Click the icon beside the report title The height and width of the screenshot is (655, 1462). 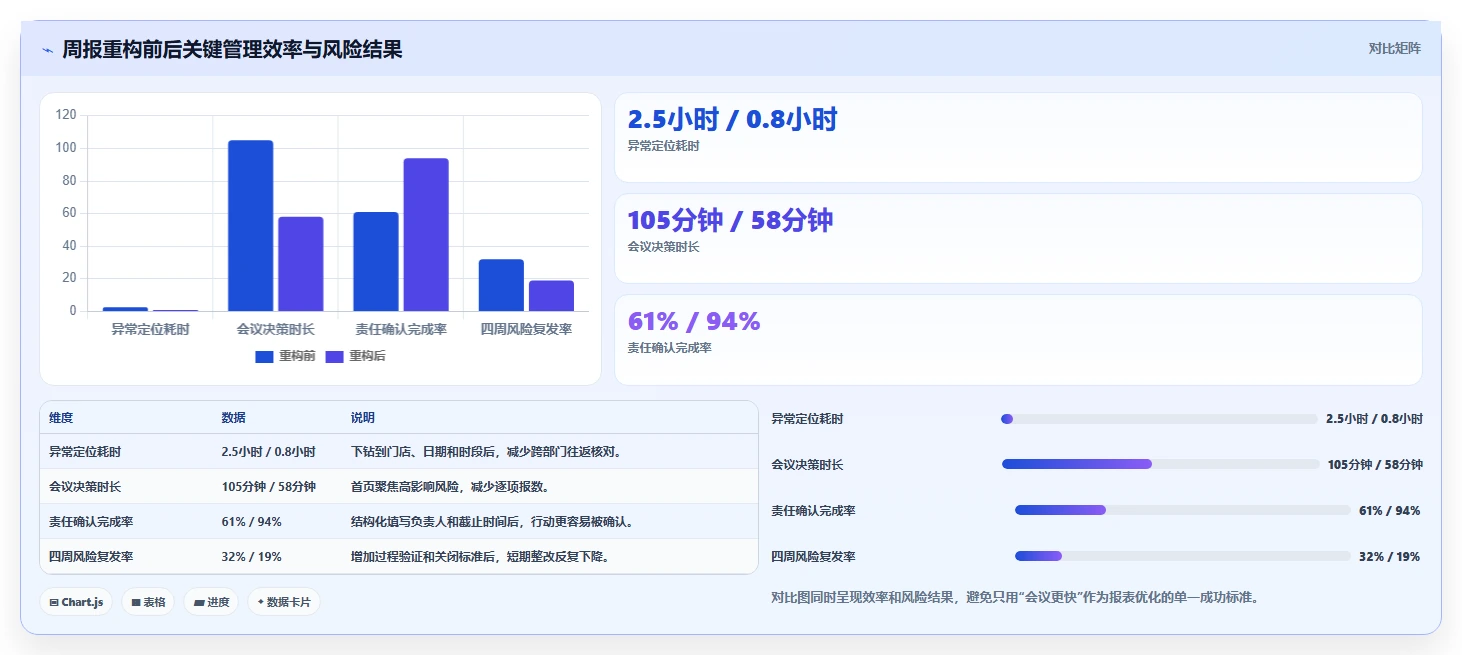click(x=47, y=50)
